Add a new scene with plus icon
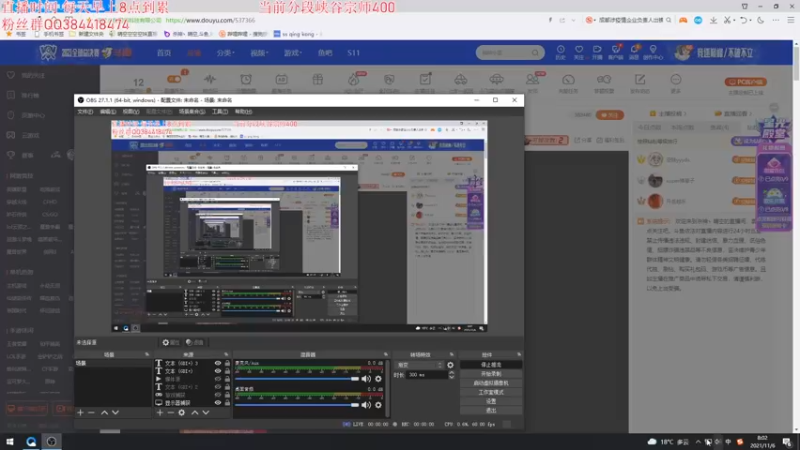This screenshot has width=800, height=450. (x=80, y=412)
